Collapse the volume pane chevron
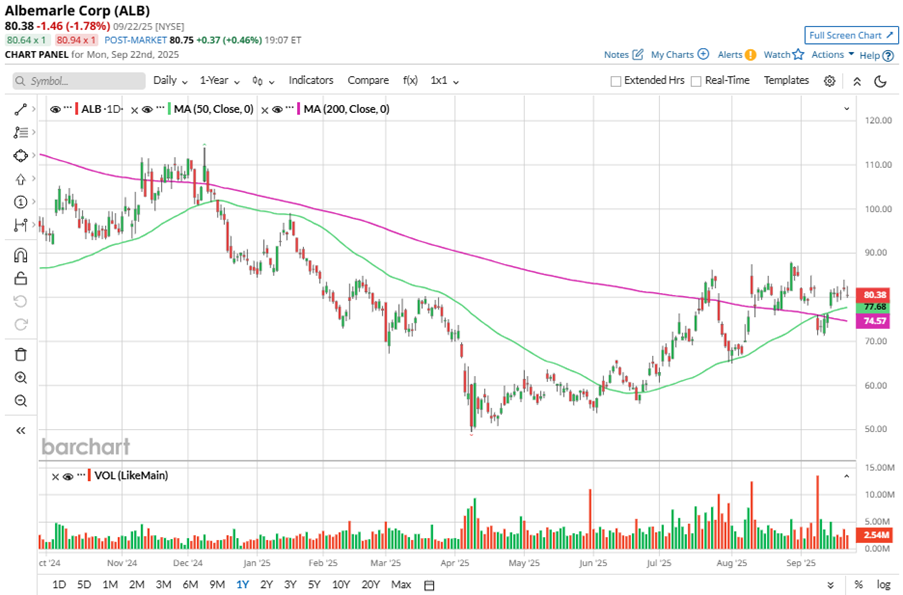This screenshot has width=903, height=595. [x=847, y=476]
